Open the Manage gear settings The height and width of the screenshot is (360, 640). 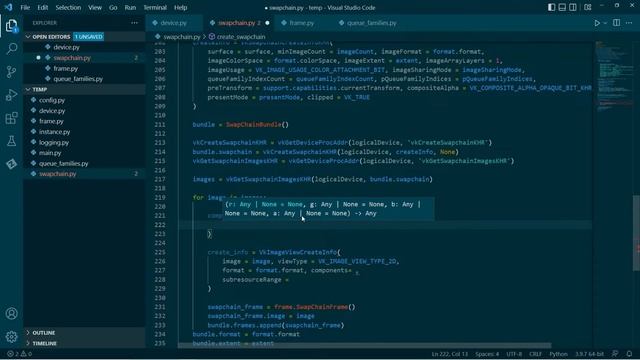[x=11, y=336]
